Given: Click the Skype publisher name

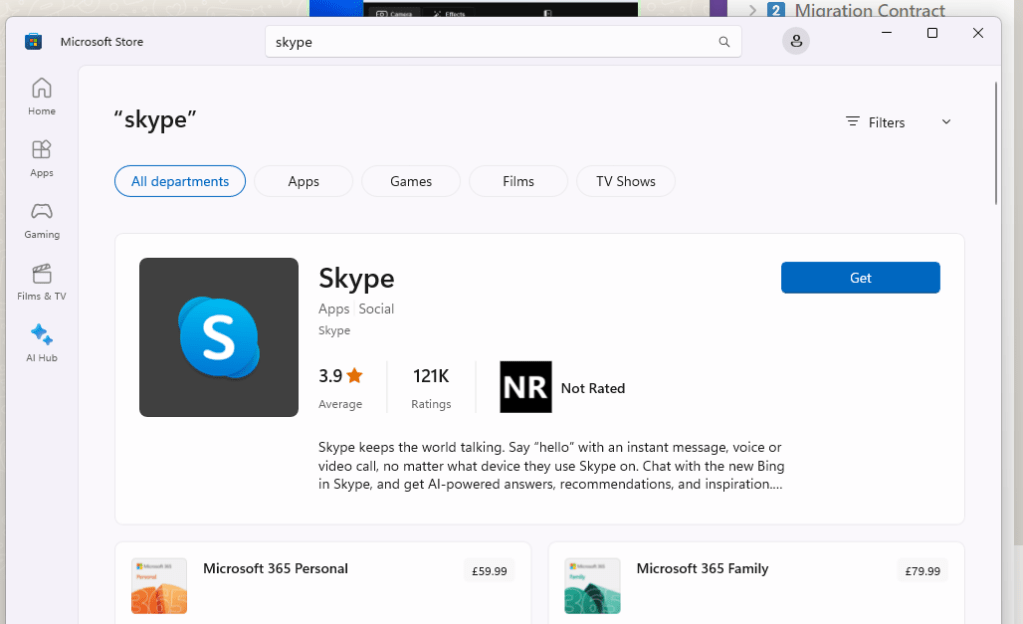Looking at the screenshot, I should click(x=334, y=330).
